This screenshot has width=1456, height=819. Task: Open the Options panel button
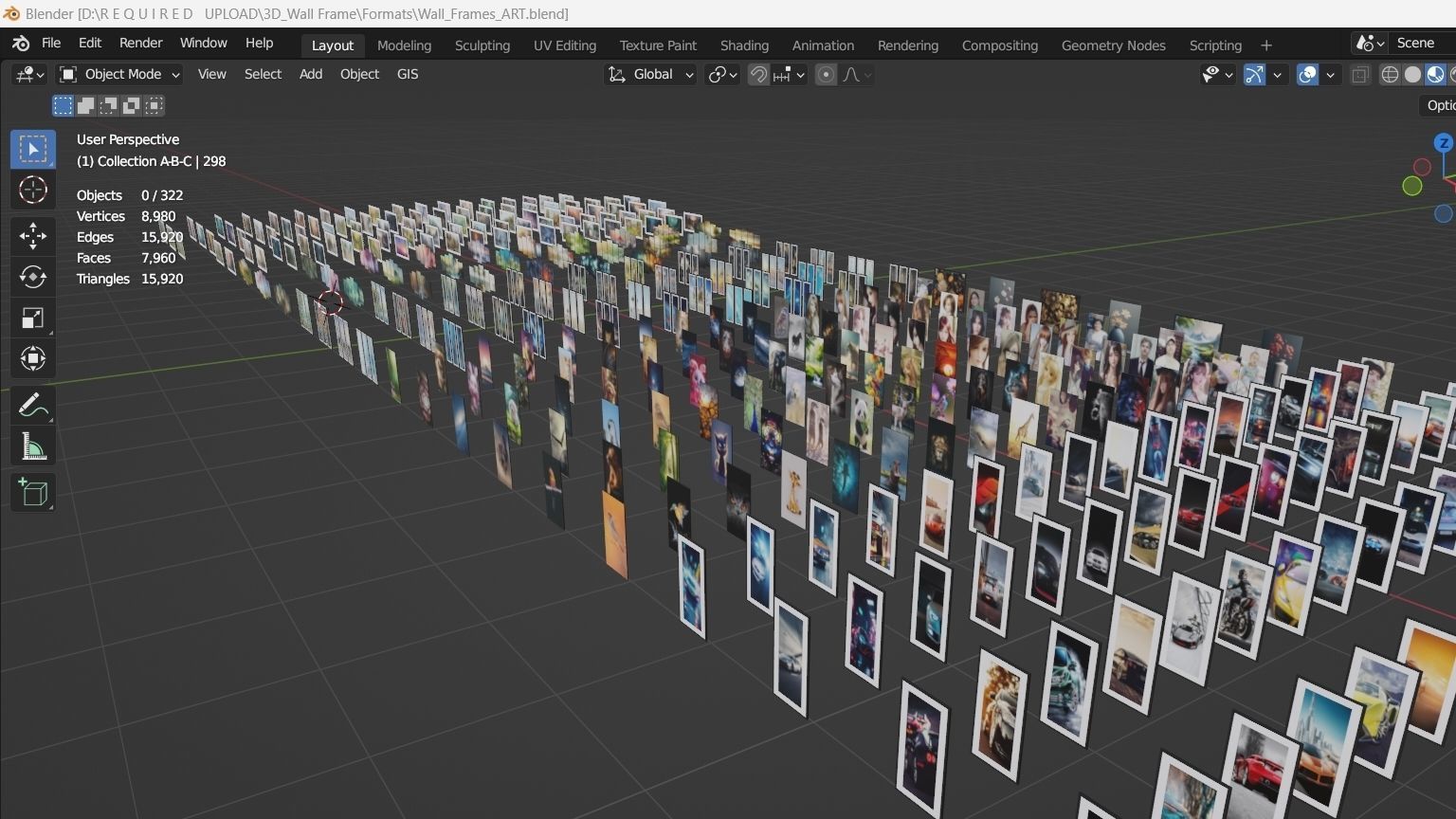(x=1439, y=106)
